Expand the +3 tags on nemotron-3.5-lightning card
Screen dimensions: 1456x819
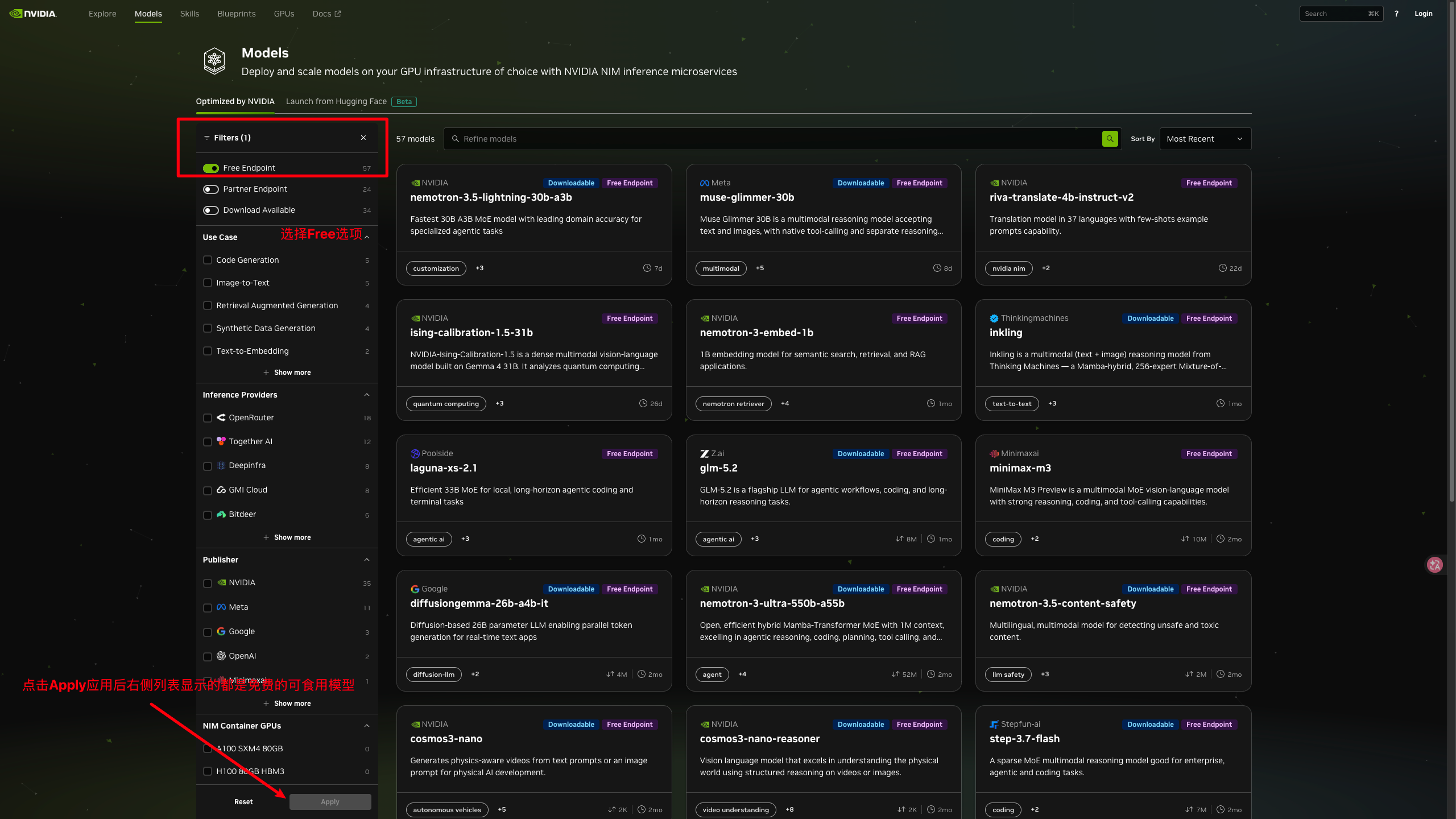point(479,268)
